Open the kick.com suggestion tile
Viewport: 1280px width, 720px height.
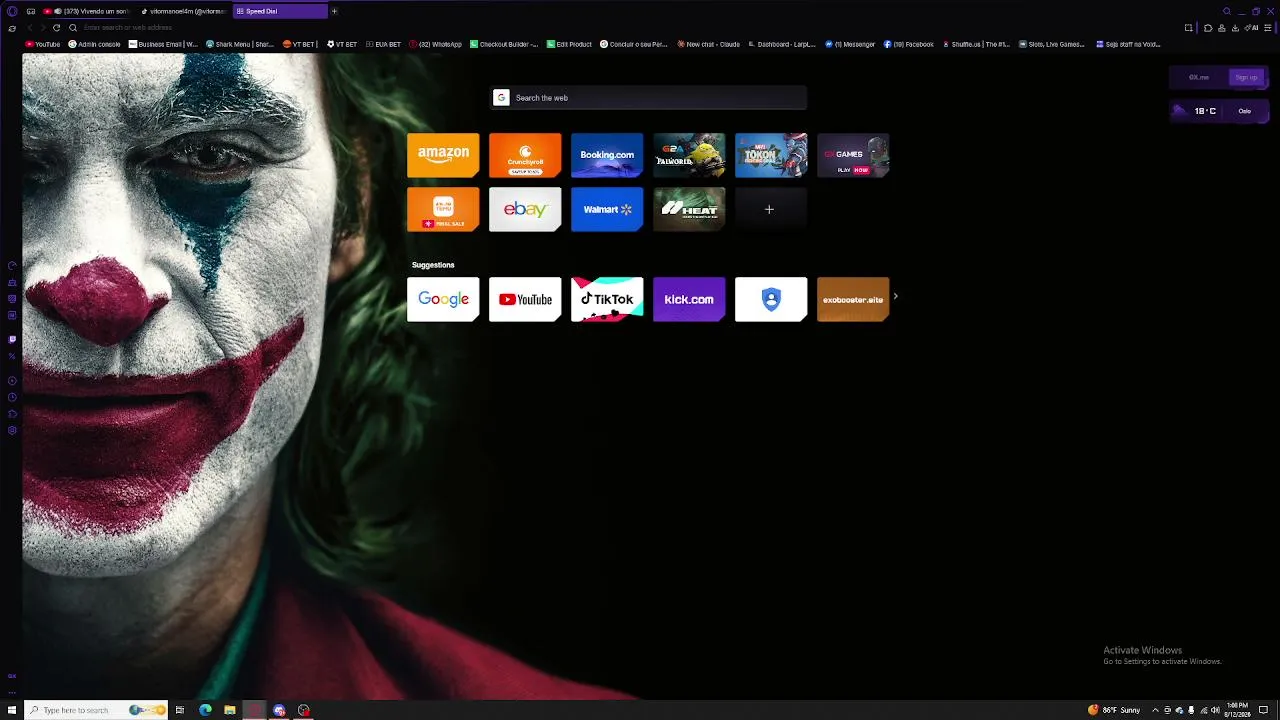tap(689, 299)
